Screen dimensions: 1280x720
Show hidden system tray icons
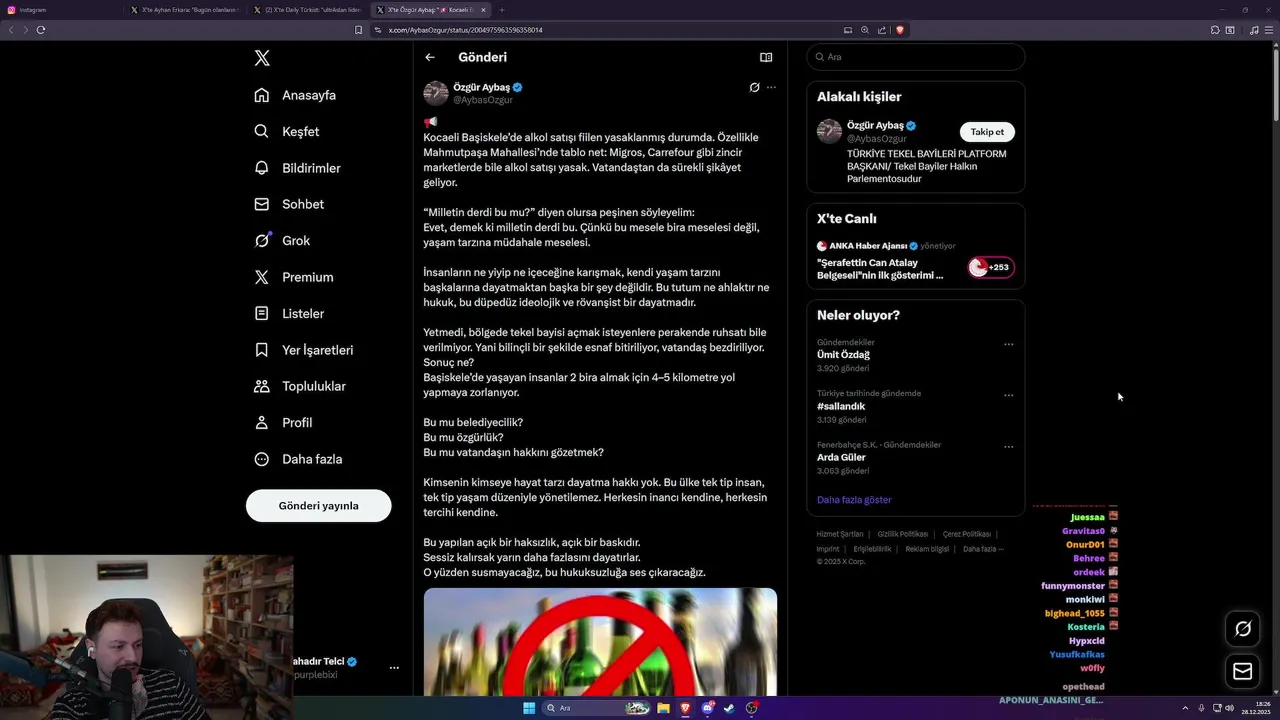point(1185,708)
